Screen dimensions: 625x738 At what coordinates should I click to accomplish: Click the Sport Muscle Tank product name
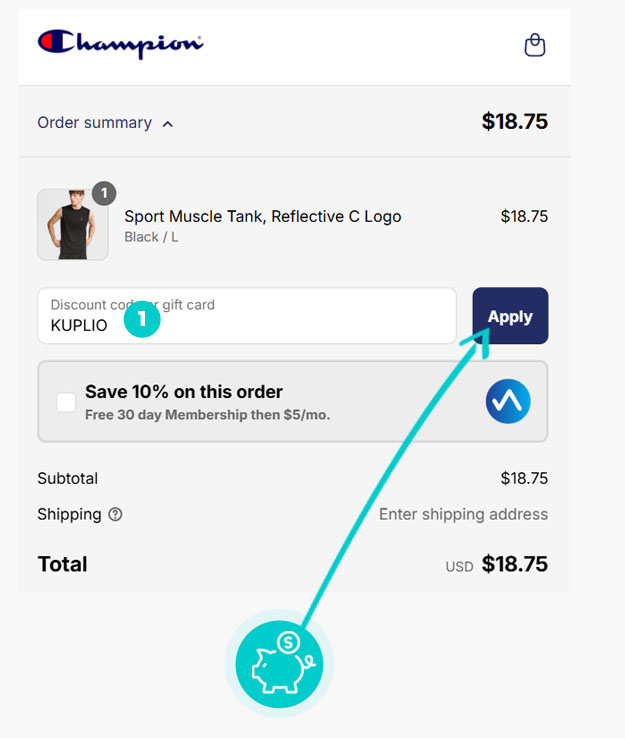tap(262, 216)
